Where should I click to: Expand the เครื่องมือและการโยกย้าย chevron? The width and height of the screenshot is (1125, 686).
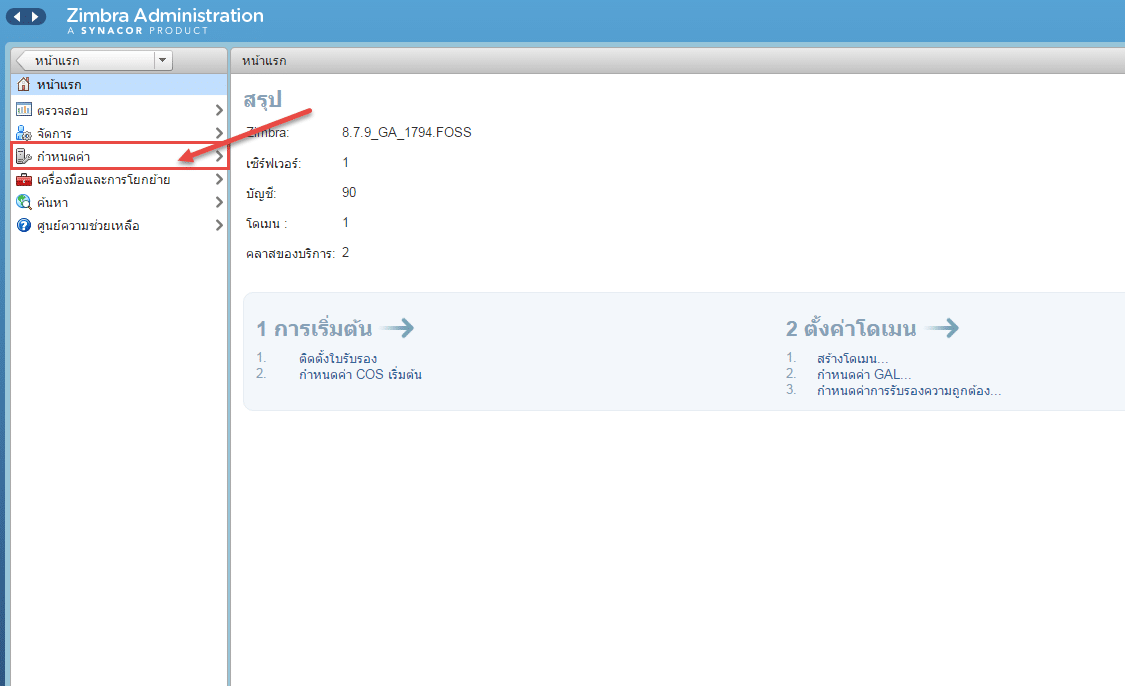point(219,179)
